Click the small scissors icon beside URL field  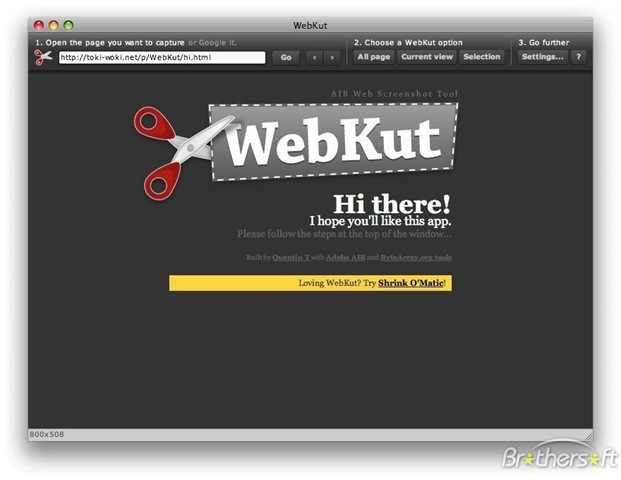(x=43, y=57)
